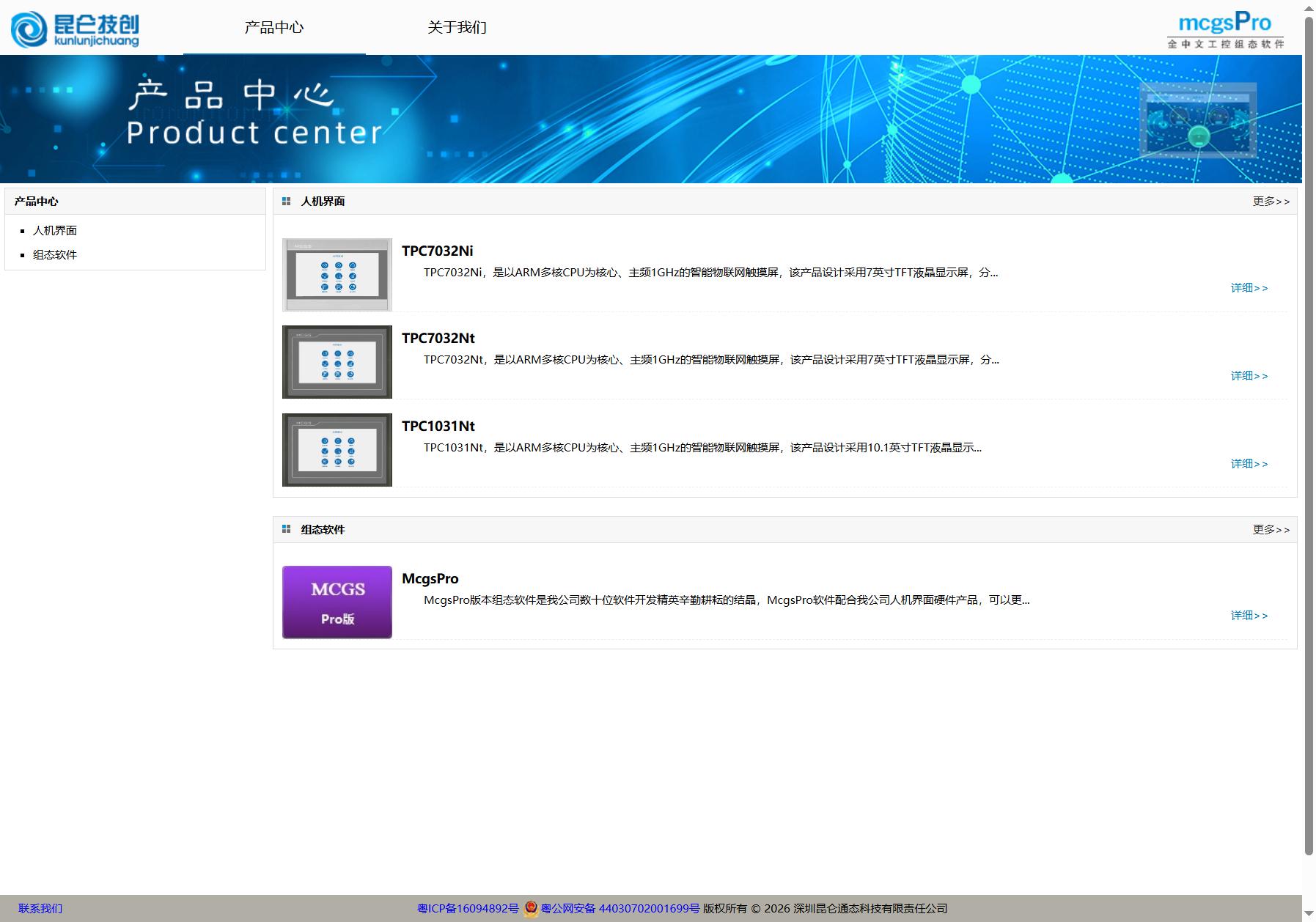Click the TPC7032Nt description text

pyautogui.click(x=711, y=360)
